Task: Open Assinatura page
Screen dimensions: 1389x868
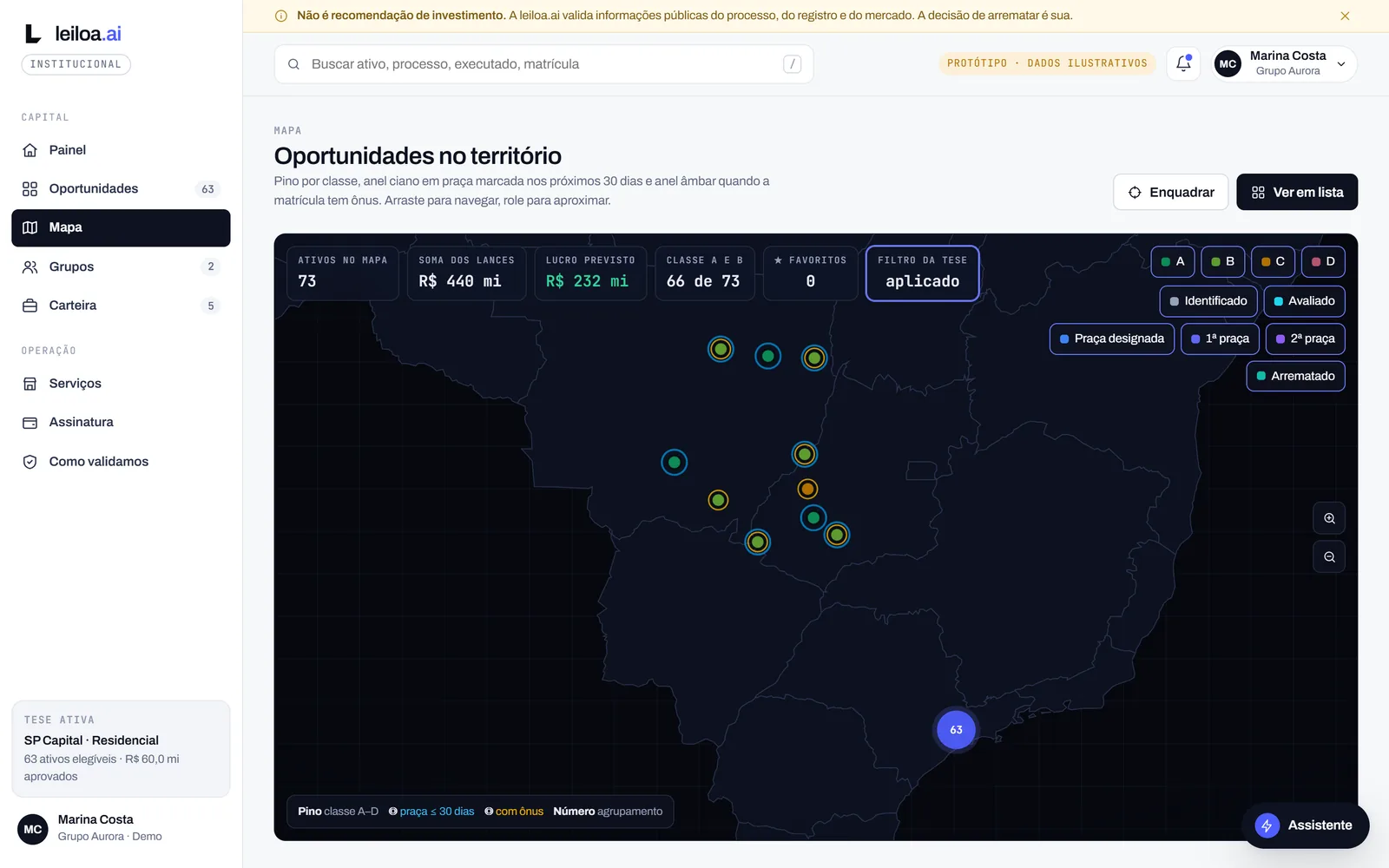Action: pyautogui.click(x=121, y=422)
